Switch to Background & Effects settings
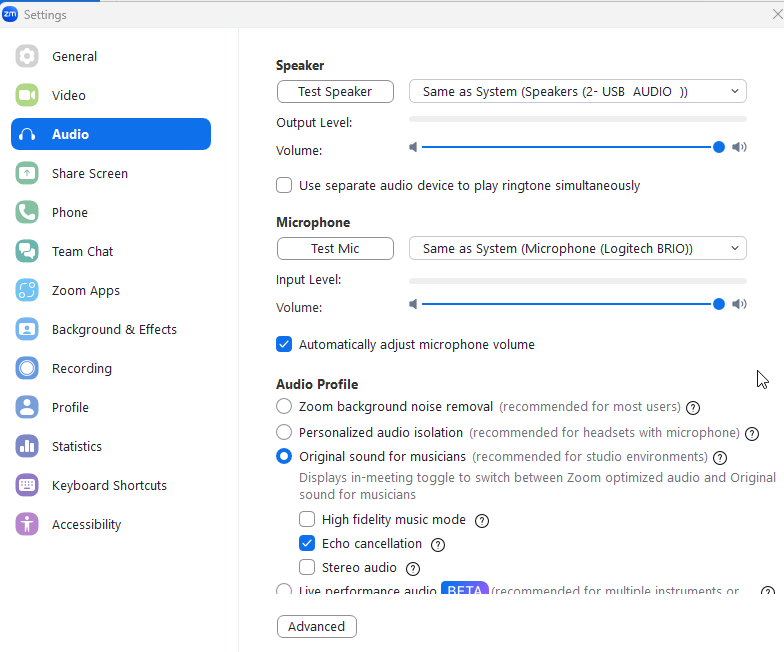Image resolution: width=784 pixels, height=652 pixels. point(114,330)
